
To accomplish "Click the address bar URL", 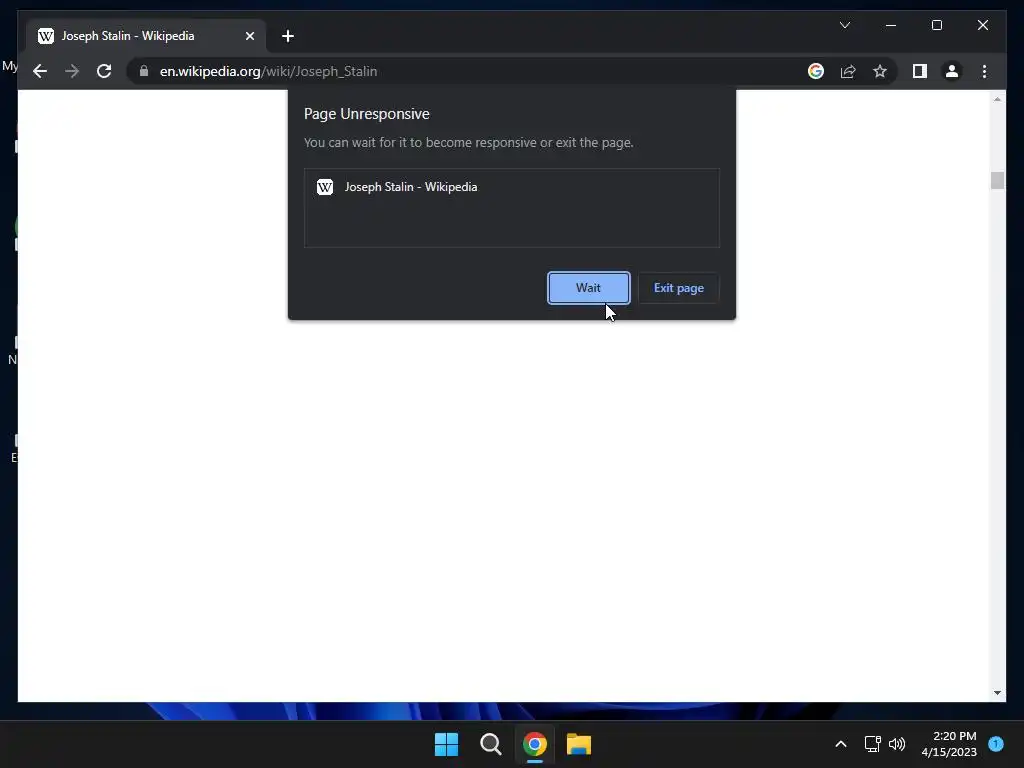I will 268,71.
